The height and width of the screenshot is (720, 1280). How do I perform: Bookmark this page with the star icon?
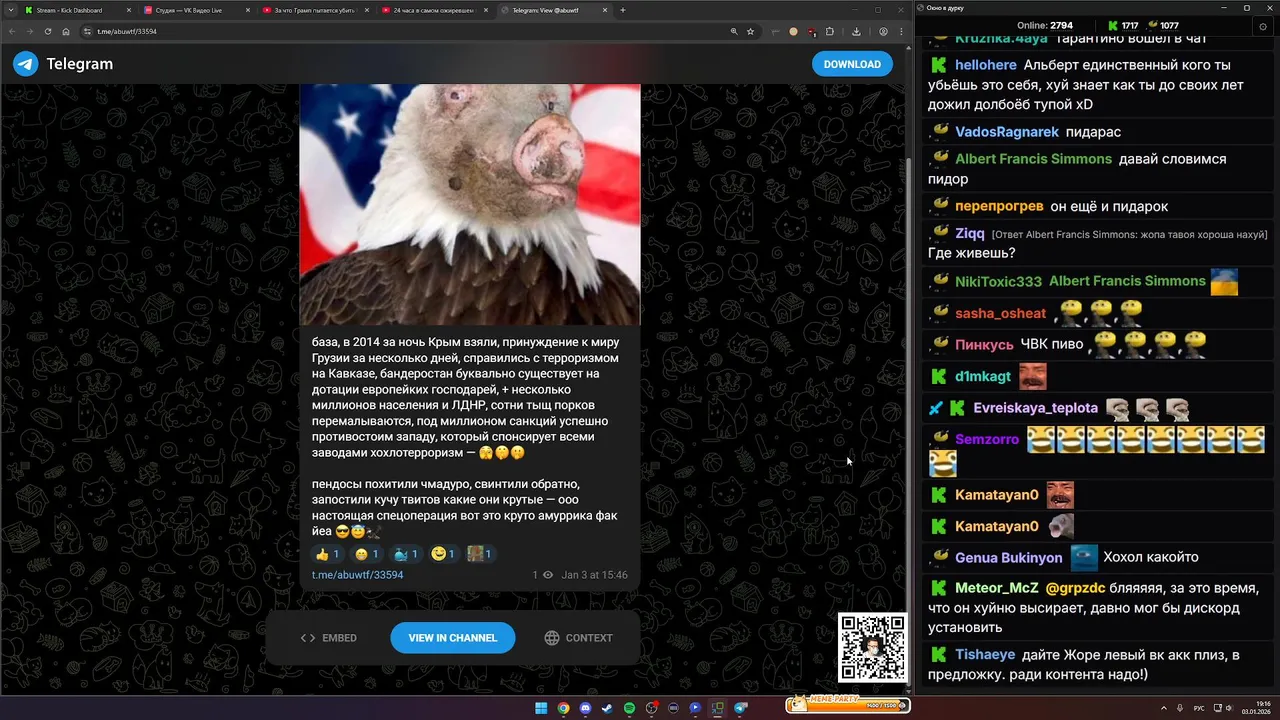click(750, 31)
